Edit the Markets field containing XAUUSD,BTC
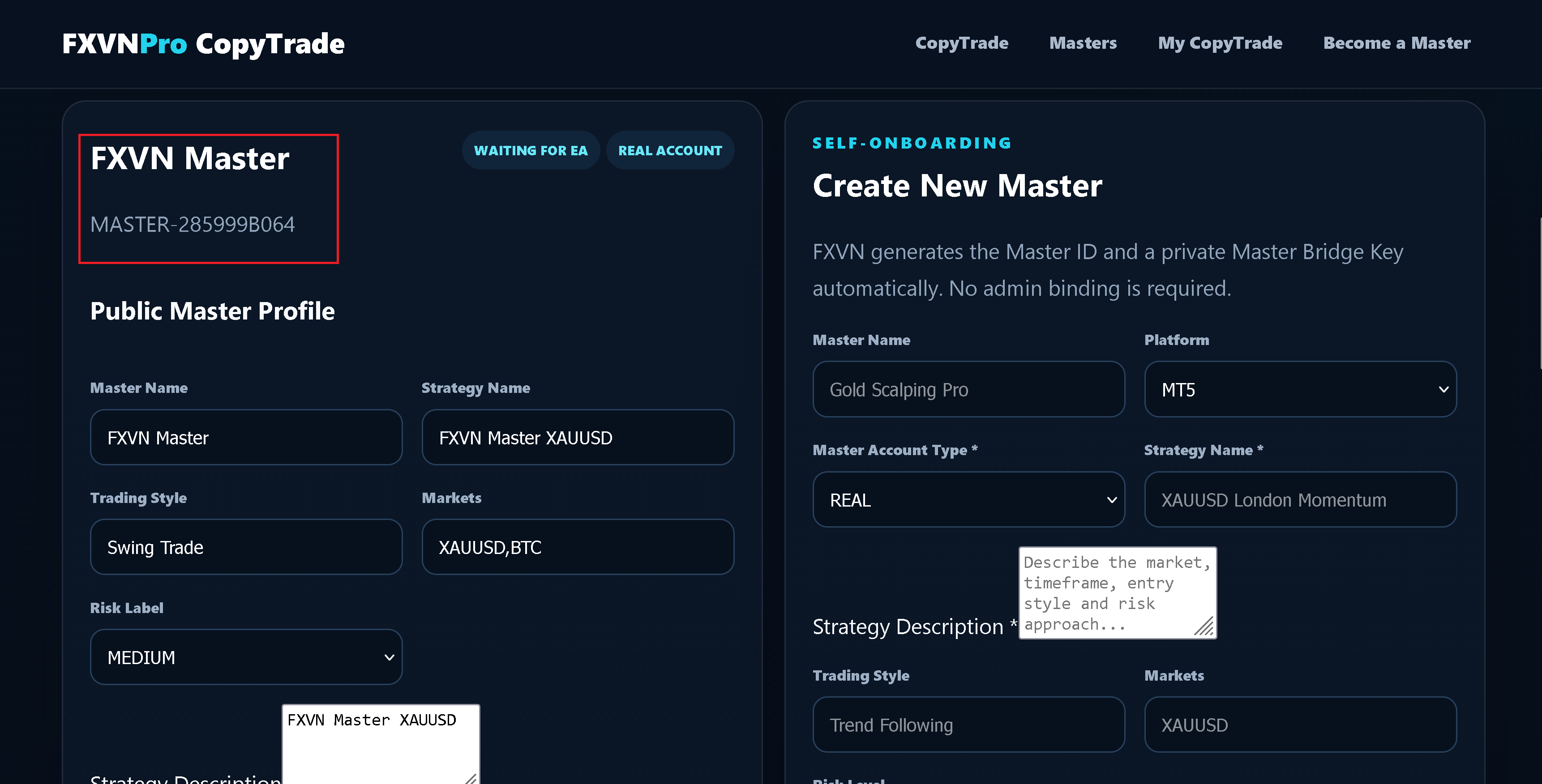 (578, 547)
